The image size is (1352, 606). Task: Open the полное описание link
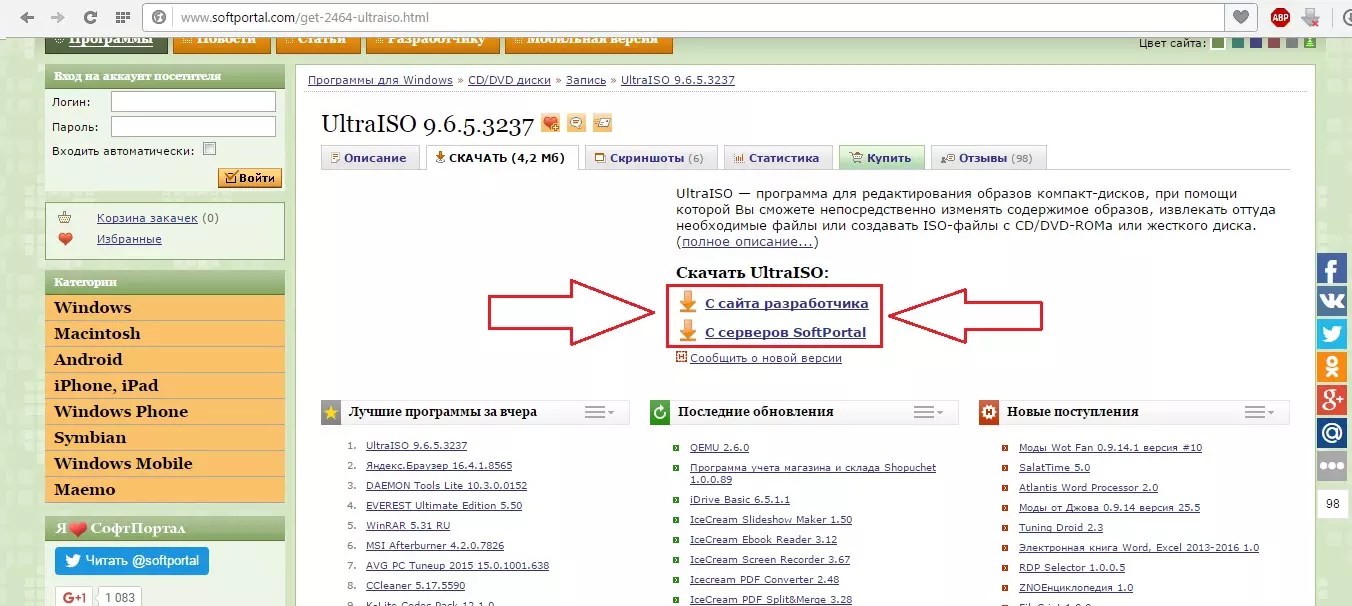(747, 241)
